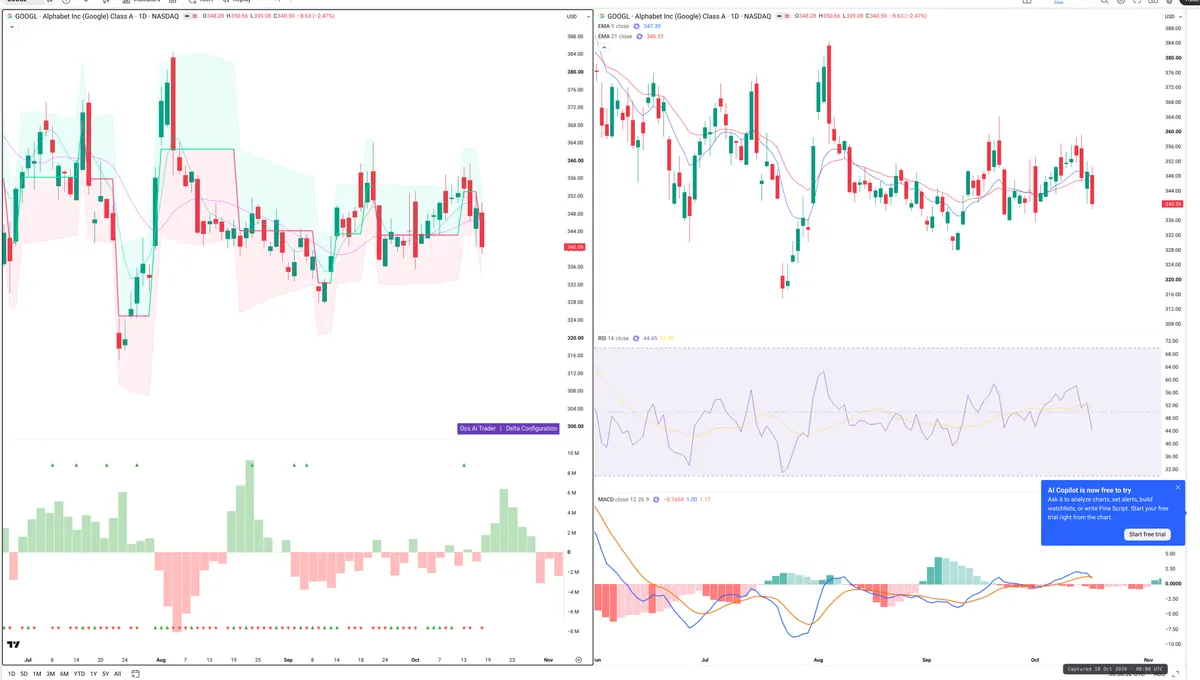Click the 380.00 price label on left axis
This screenshot has width=1200, height=680.
[575, 72]
